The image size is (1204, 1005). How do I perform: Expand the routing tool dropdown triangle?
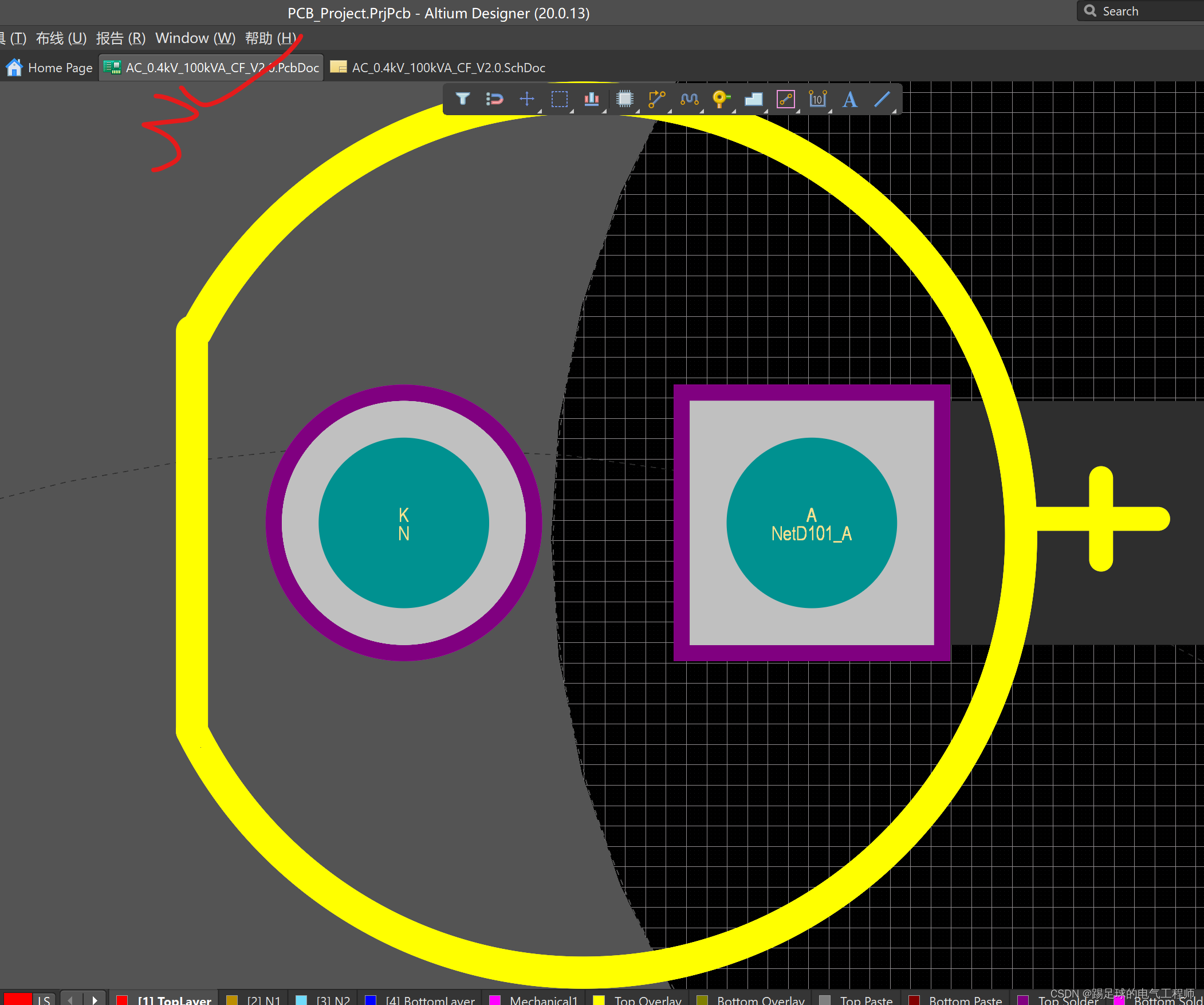[x=670, y=110]
